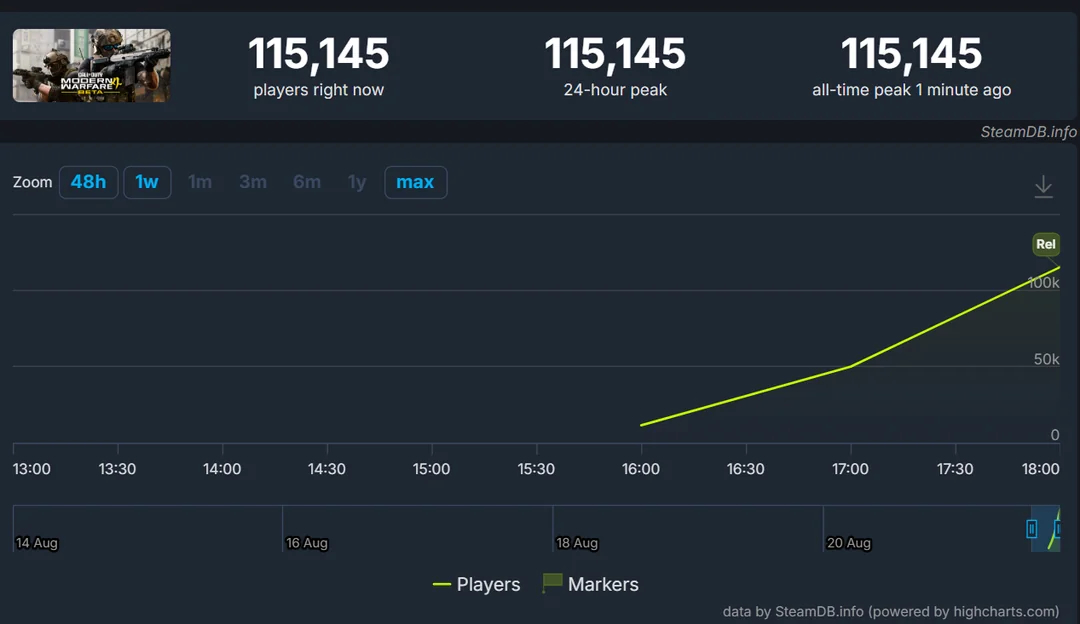Viewport: 1080px width, 624px height.
Task: Click the 17:00 axis label
Action: (850, 469)
